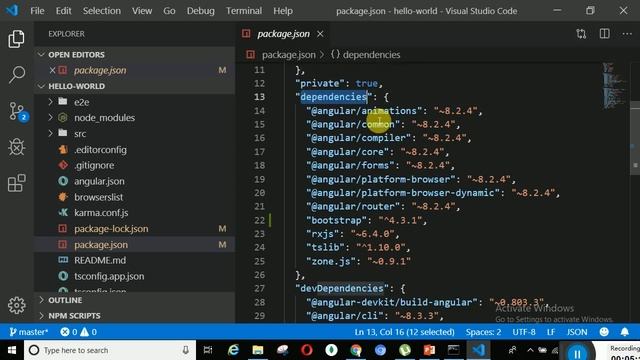Open angular.json in explorer
The height and width of the screenshot is (360, 640).
click(x=99, y=181)
